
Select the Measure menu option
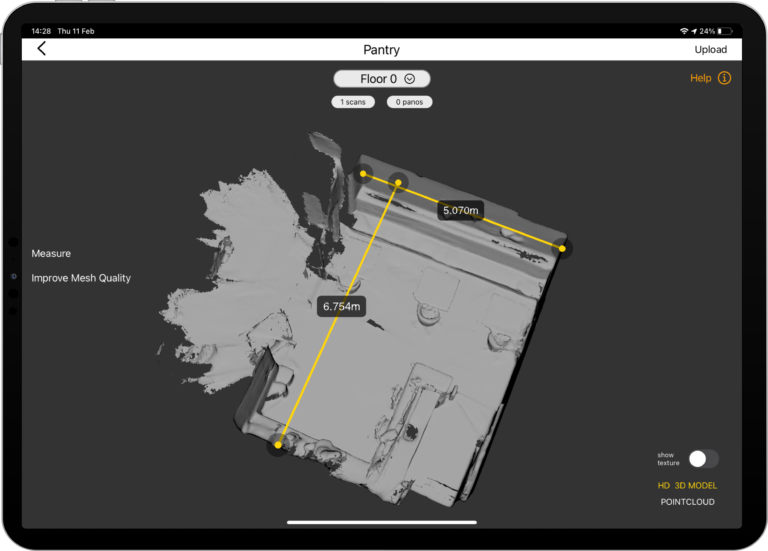pyautogui.click(x=51, y=254)
